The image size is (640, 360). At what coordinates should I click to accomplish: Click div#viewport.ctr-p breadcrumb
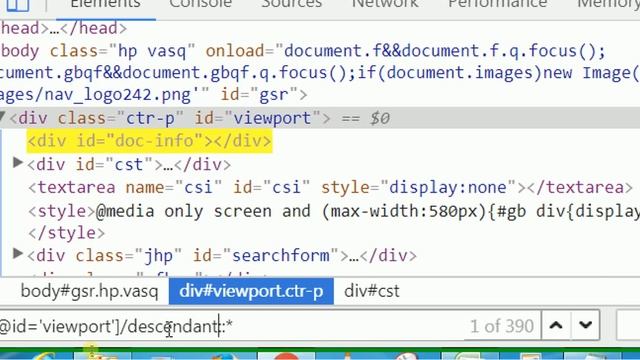click(x=251, y=291)
